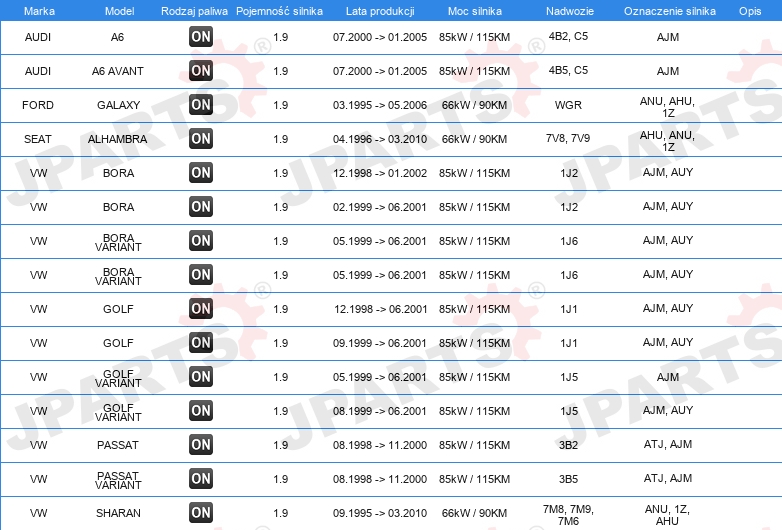Image resolution: width=782 pixels, height=530 pixels.
Task: Click the ON fuel icon for A6 AVANT
Action: 201,70
